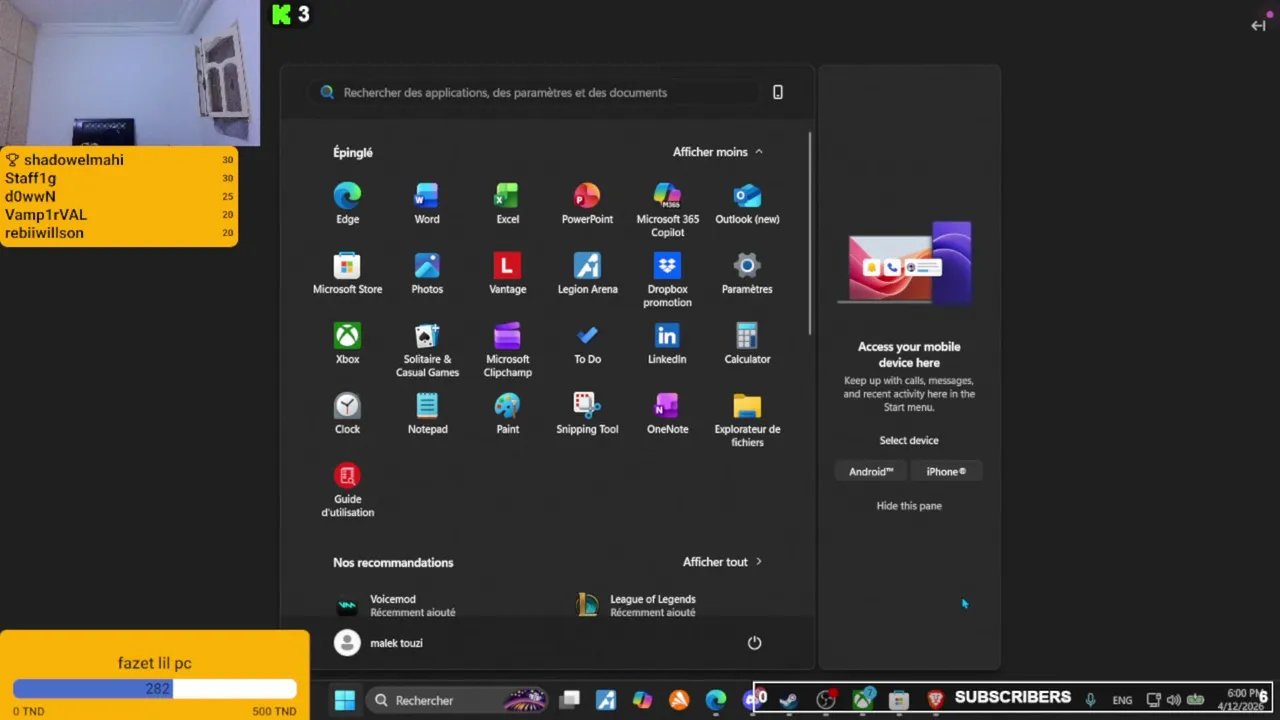Open To Do app
Viewport: 1280px width, 720px height.
(587, 344)
